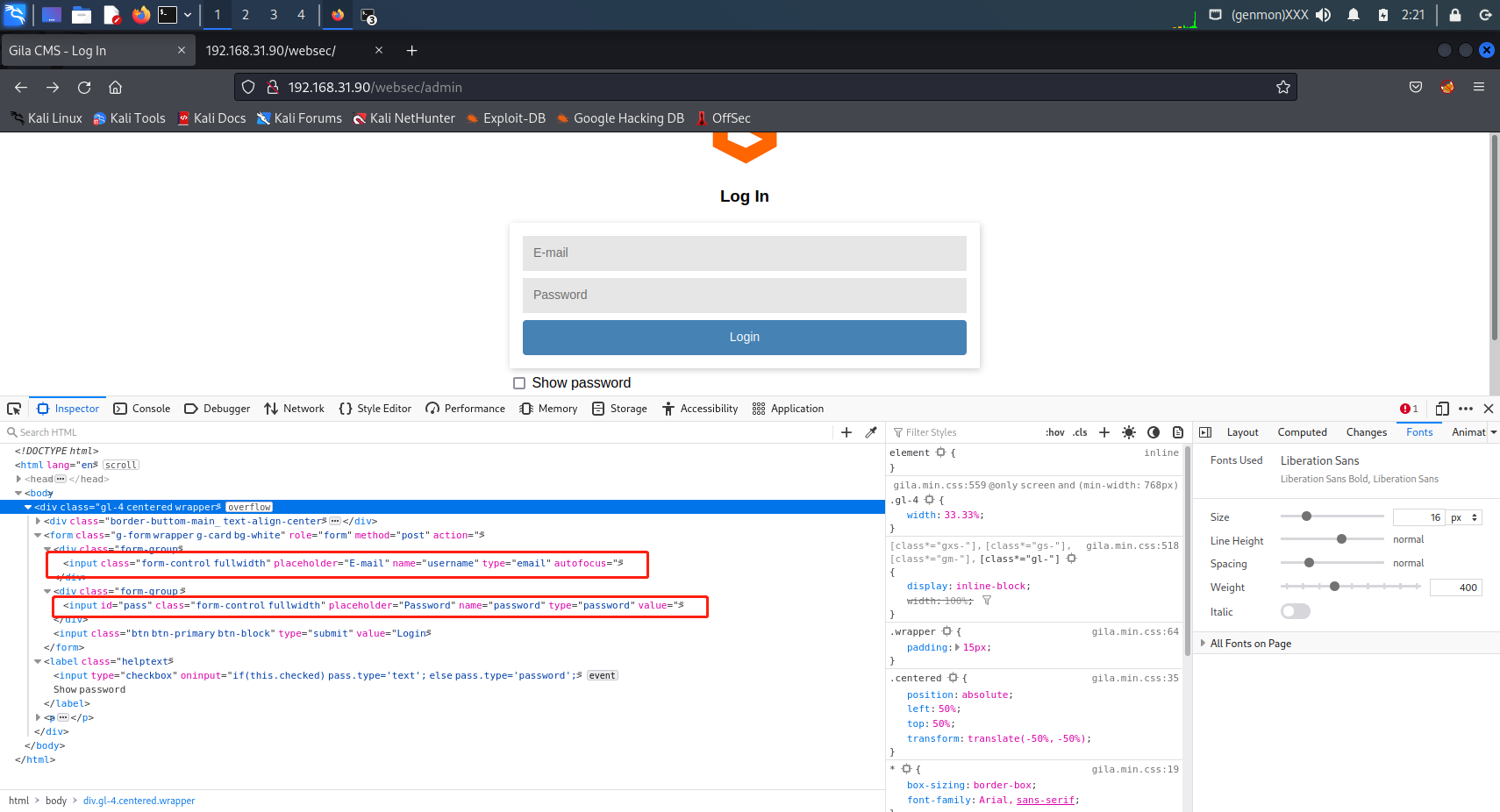Go back to the previous page

21,87
